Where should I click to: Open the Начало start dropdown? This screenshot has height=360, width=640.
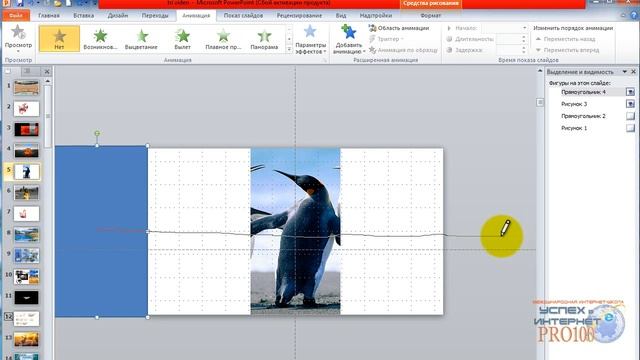pos(524,28)
